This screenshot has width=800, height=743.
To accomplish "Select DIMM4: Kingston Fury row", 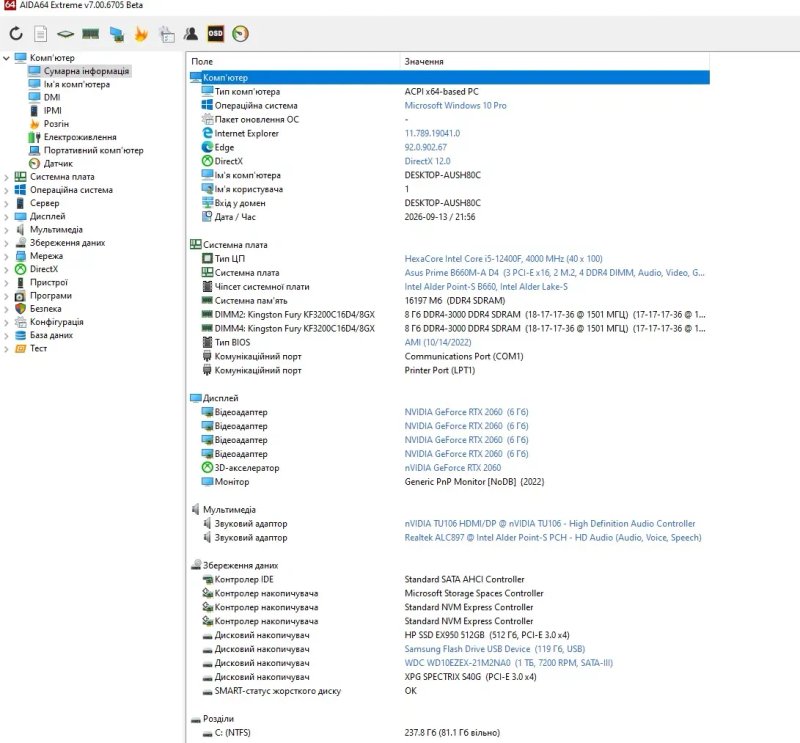I will click(449, 329).
